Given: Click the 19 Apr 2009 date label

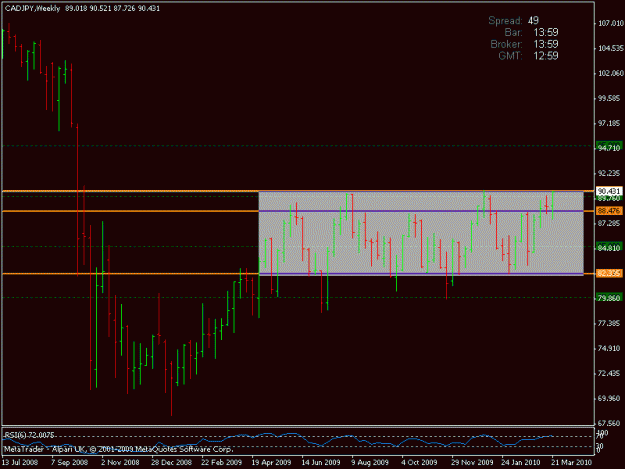Looking at the screenshot, I should tap(271, 462).
